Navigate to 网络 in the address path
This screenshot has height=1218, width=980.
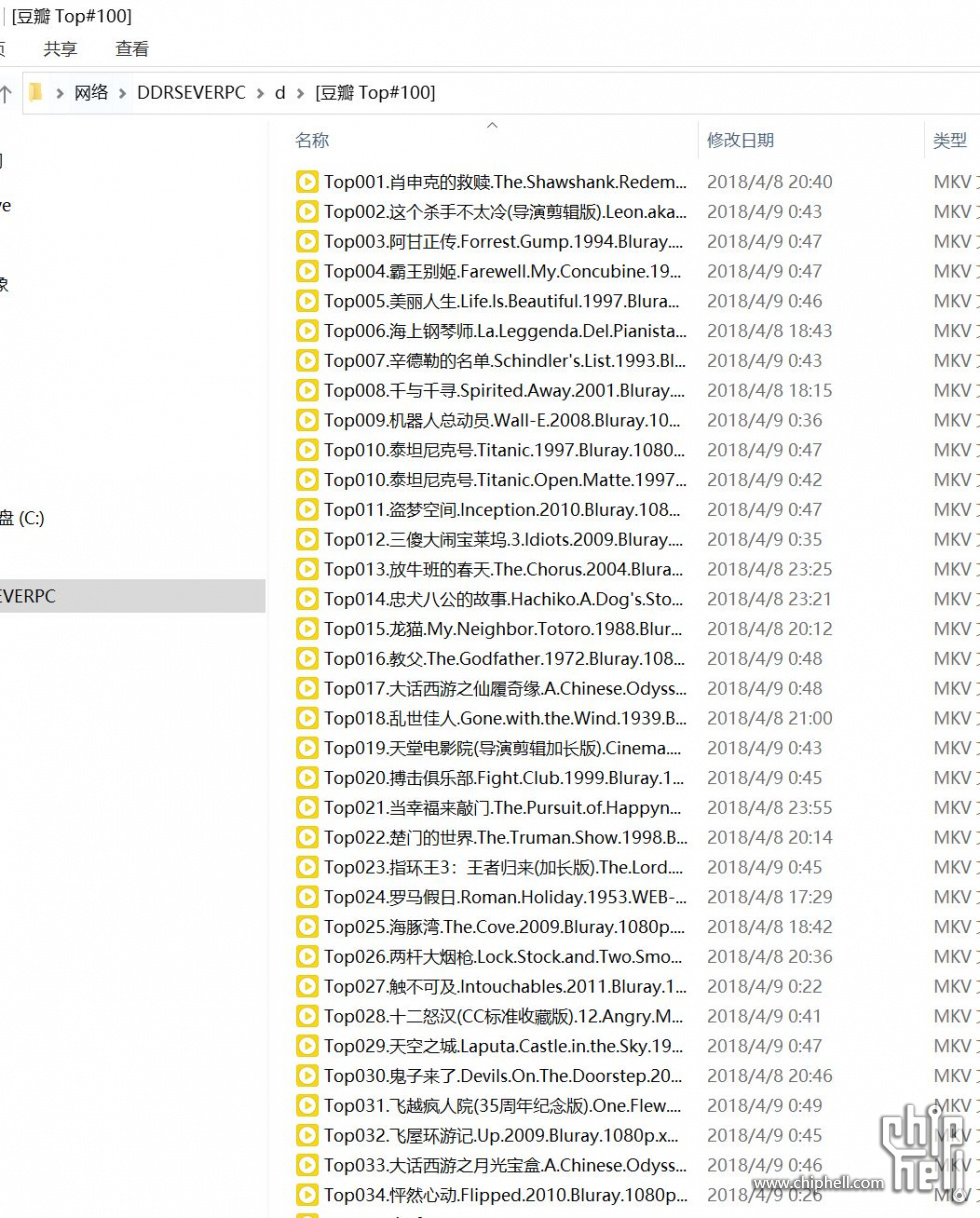tap(91, 92)
